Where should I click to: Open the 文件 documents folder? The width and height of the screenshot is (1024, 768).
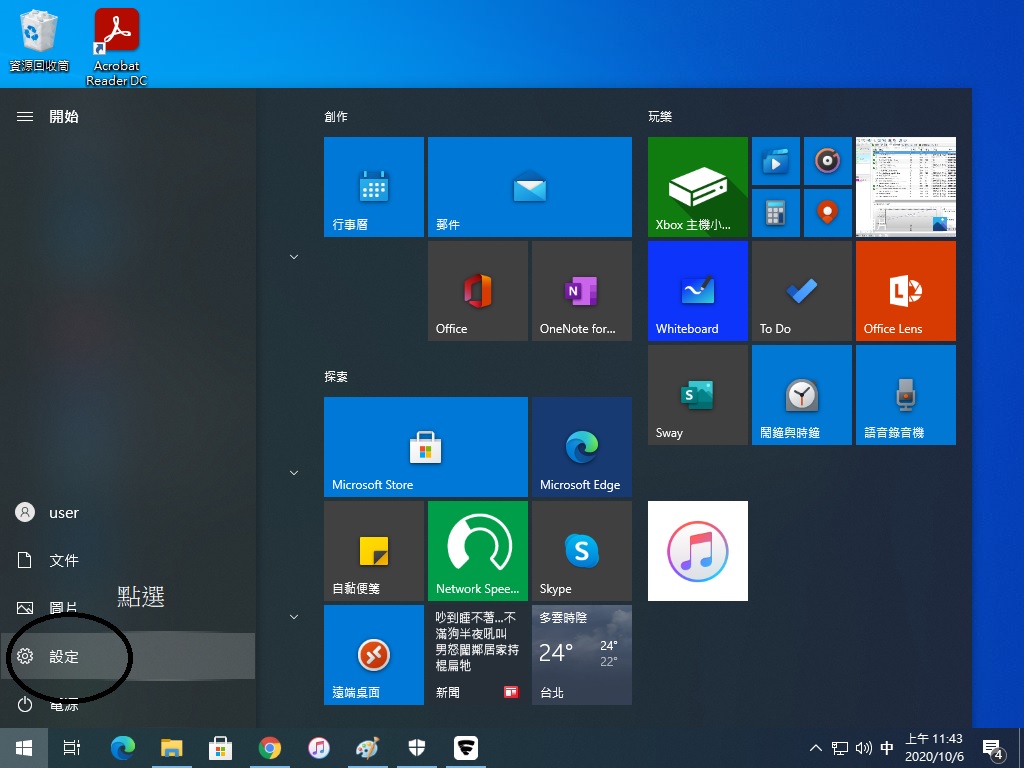(x=127, y=560)
